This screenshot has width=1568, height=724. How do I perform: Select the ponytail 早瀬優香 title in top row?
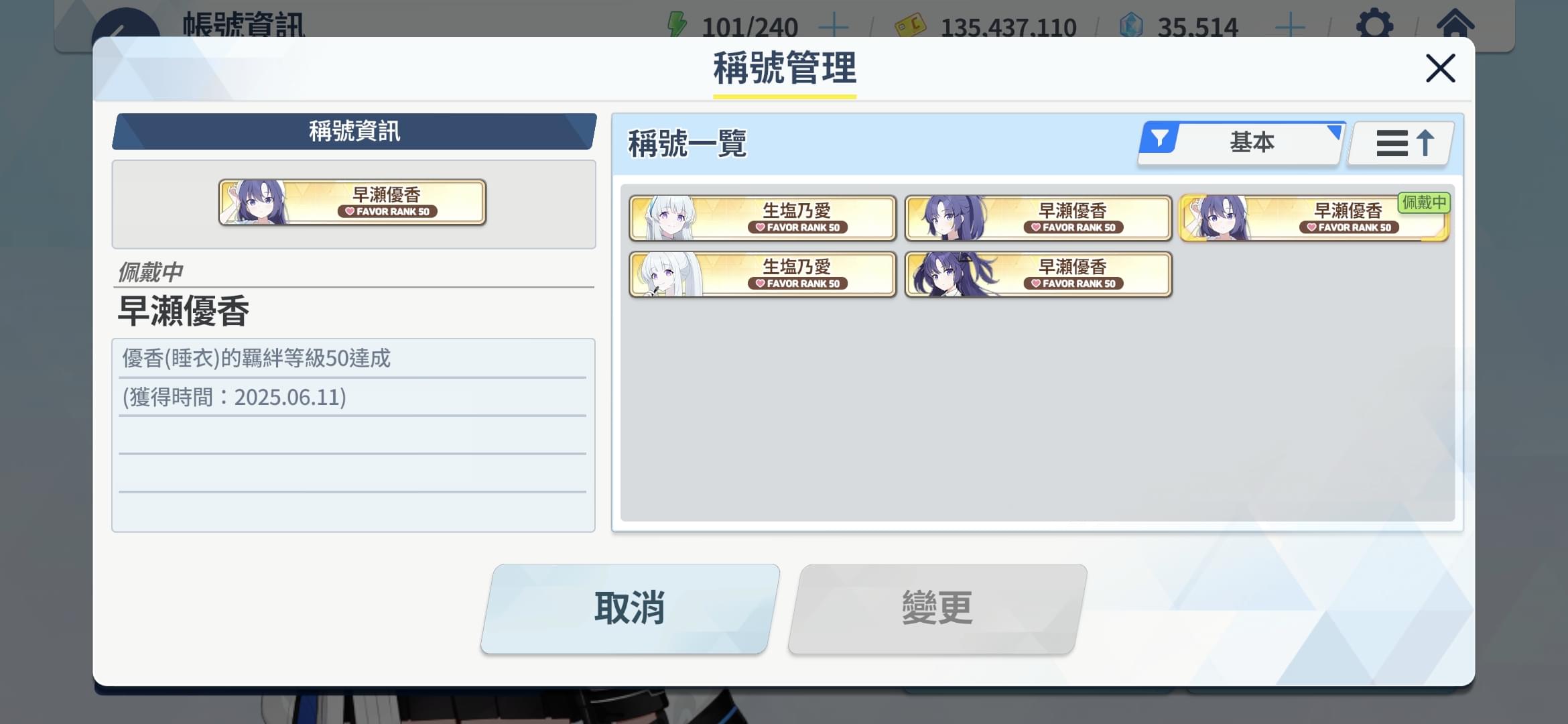(x=1038, y=218)
